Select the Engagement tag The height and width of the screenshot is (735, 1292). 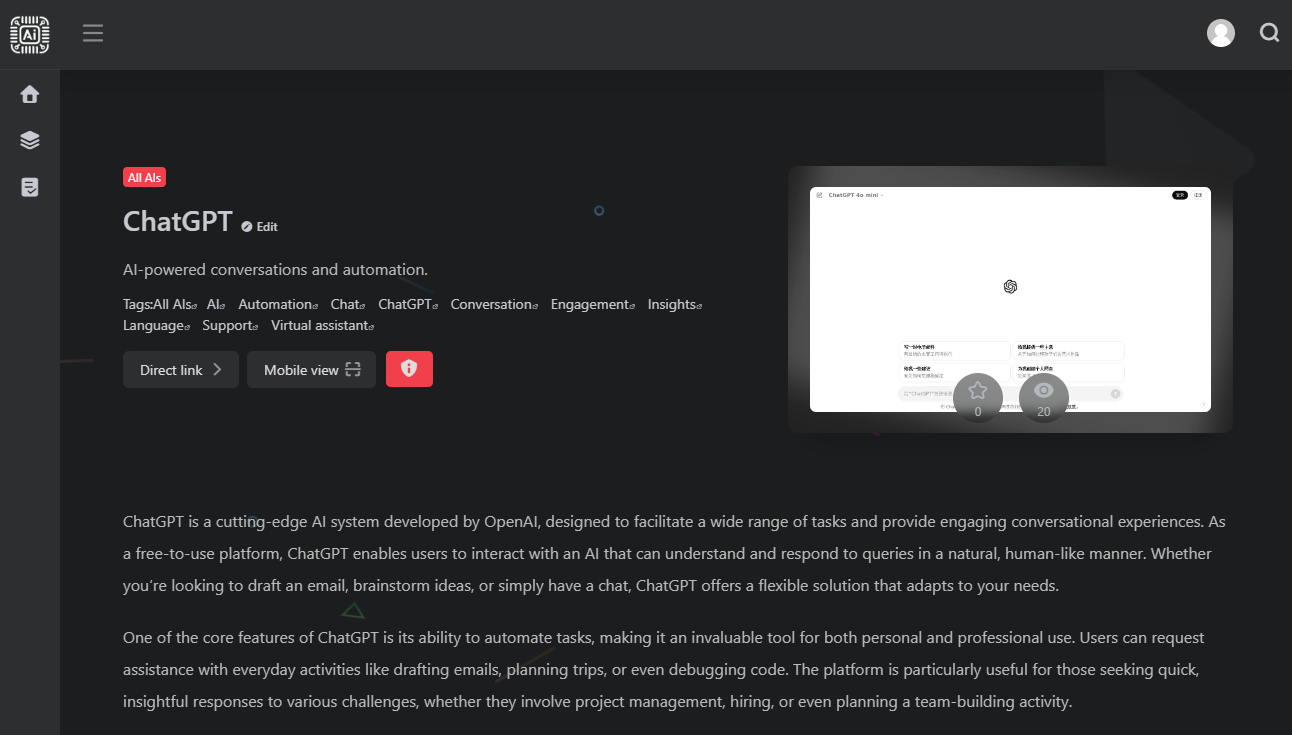(x=593, y=304)
